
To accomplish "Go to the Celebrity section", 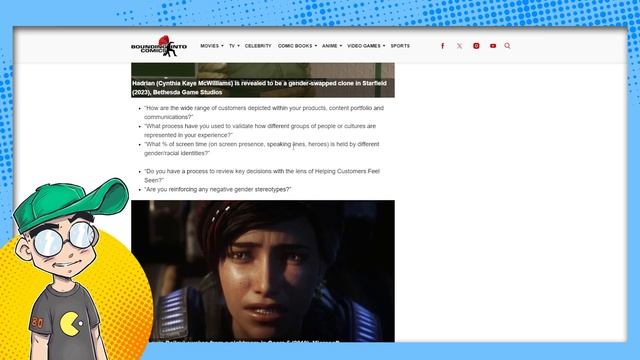I will coord(258,46).
